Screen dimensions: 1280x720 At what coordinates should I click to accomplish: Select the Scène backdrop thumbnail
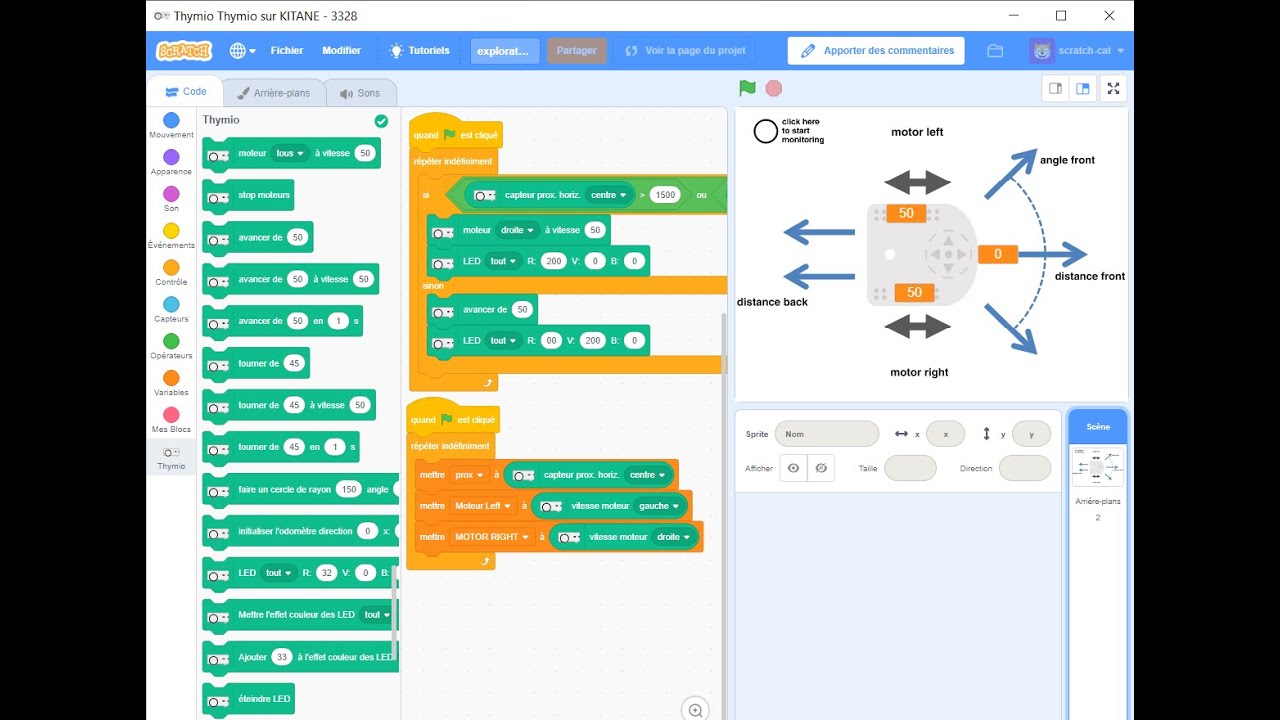click(x=1097, y=467)
